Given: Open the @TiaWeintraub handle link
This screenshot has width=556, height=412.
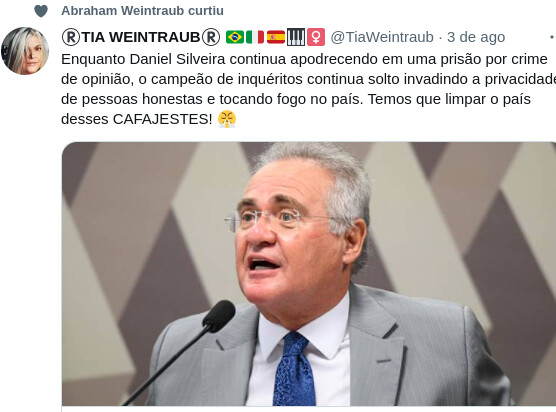Looking at the screenshot, I should click(x=382, y=37).
